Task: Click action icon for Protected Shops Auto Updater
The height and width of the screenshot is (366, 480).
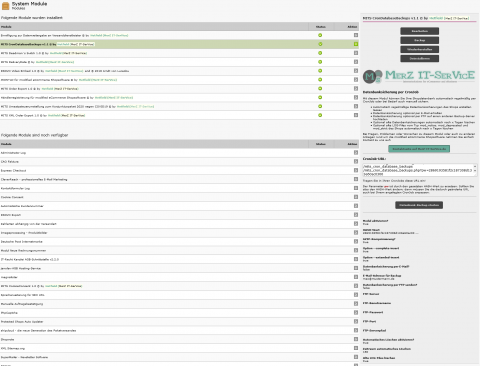Action: pyautogui.click(x=356, y=321)
